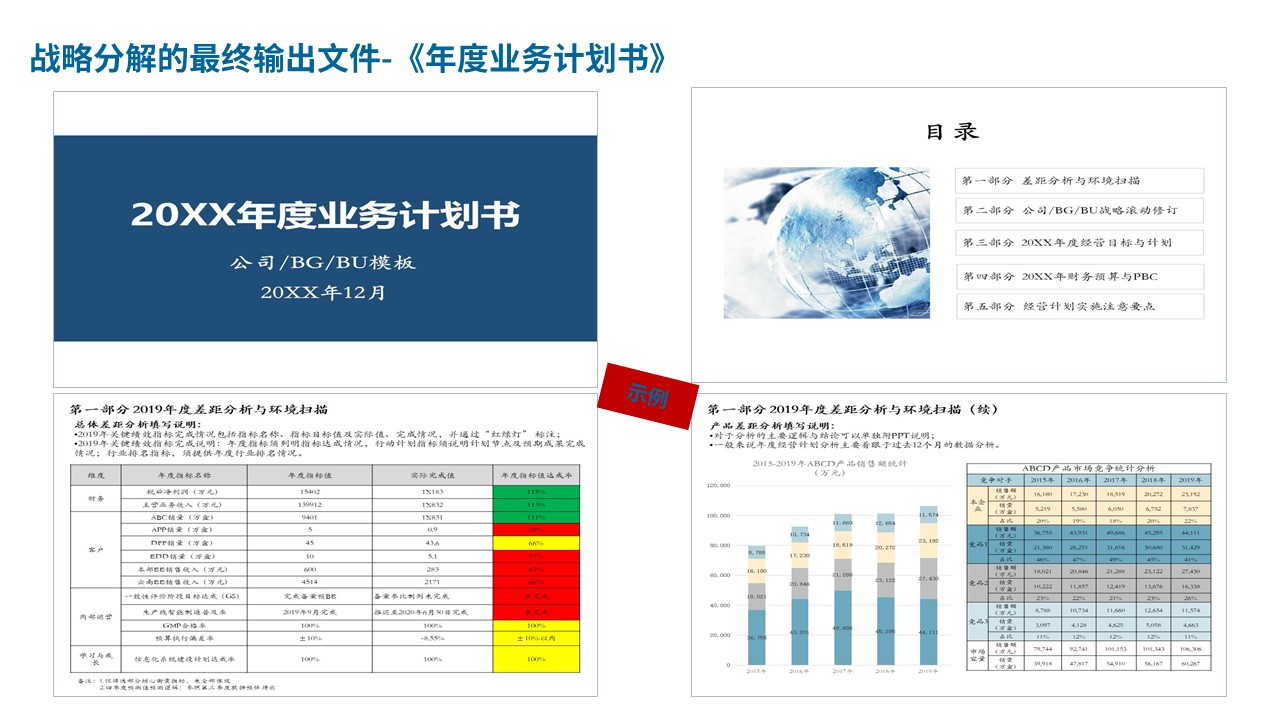The width and height of the screenshot is (1280, 720).
Task: Click 第二部分 公司/BG/BU战略滚动修订 entry
Action: click(1079, 211)
